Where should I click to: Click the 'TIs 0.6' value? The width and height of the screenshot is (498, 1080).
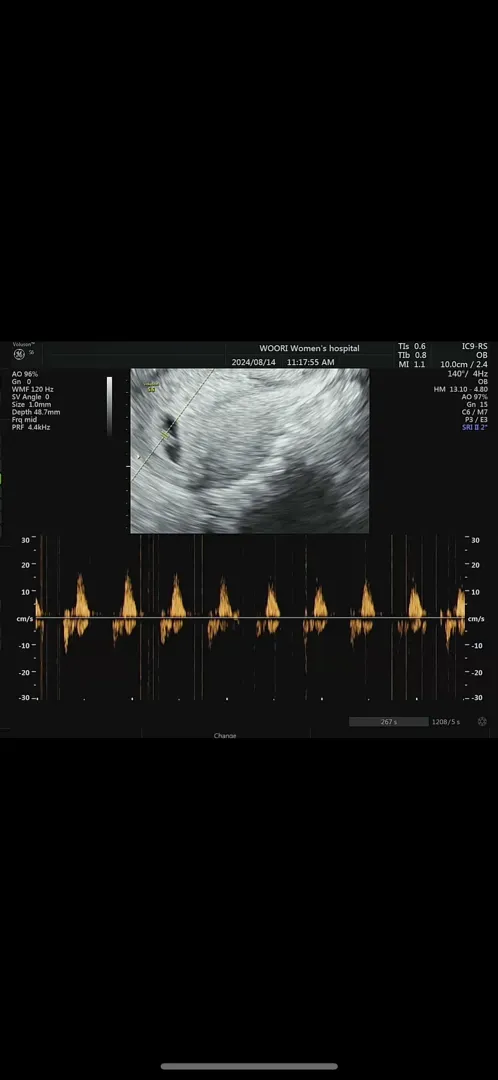[412, 346]
